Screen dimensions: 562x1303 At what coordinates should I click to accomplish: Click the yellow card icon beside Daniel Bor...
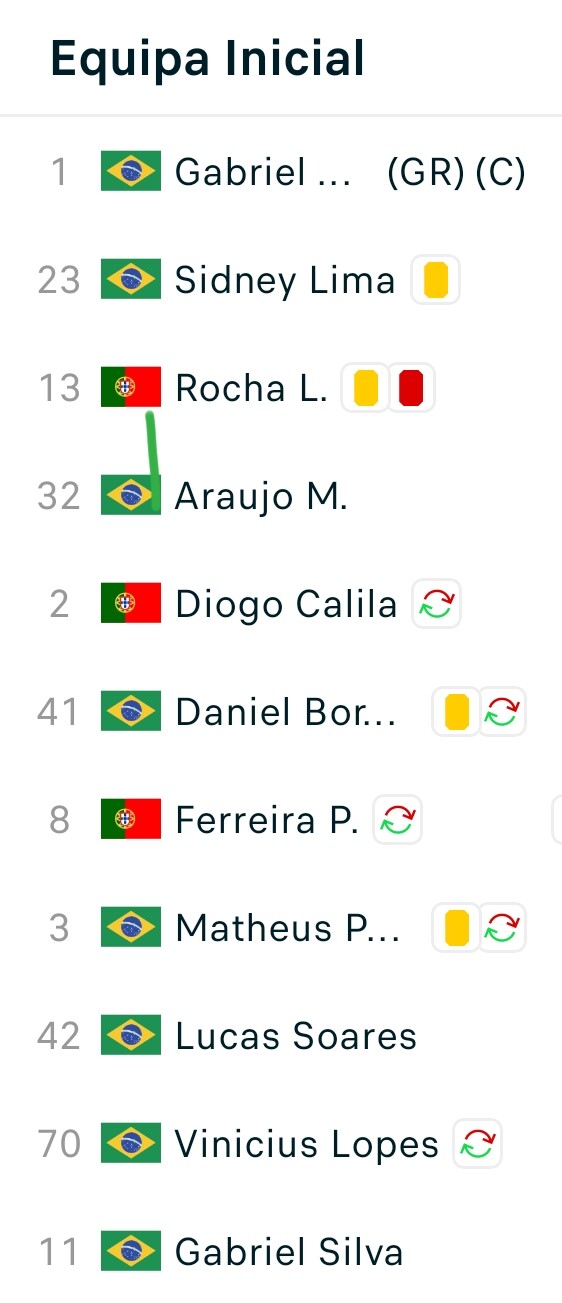pyautogui.click(x=456, y=712)
